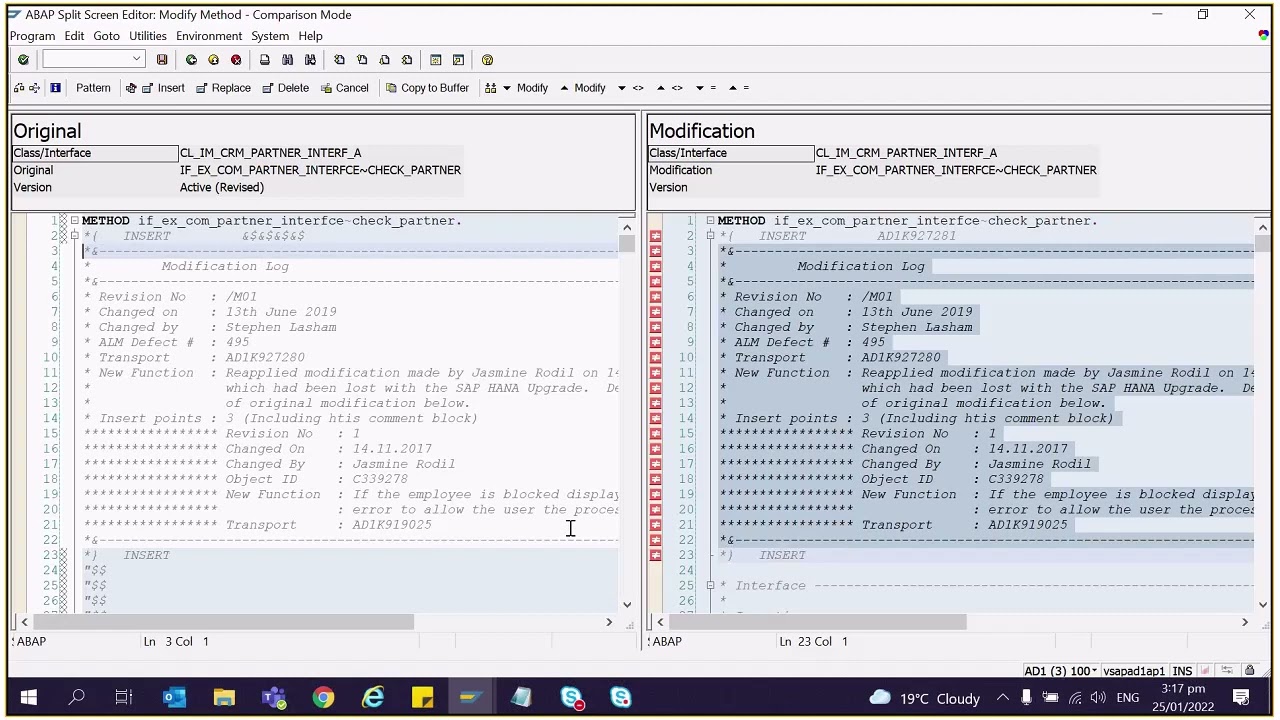This screenshot has width=1280, height=720.
Task: Click the First Page icon
Action: coord(339,60)
